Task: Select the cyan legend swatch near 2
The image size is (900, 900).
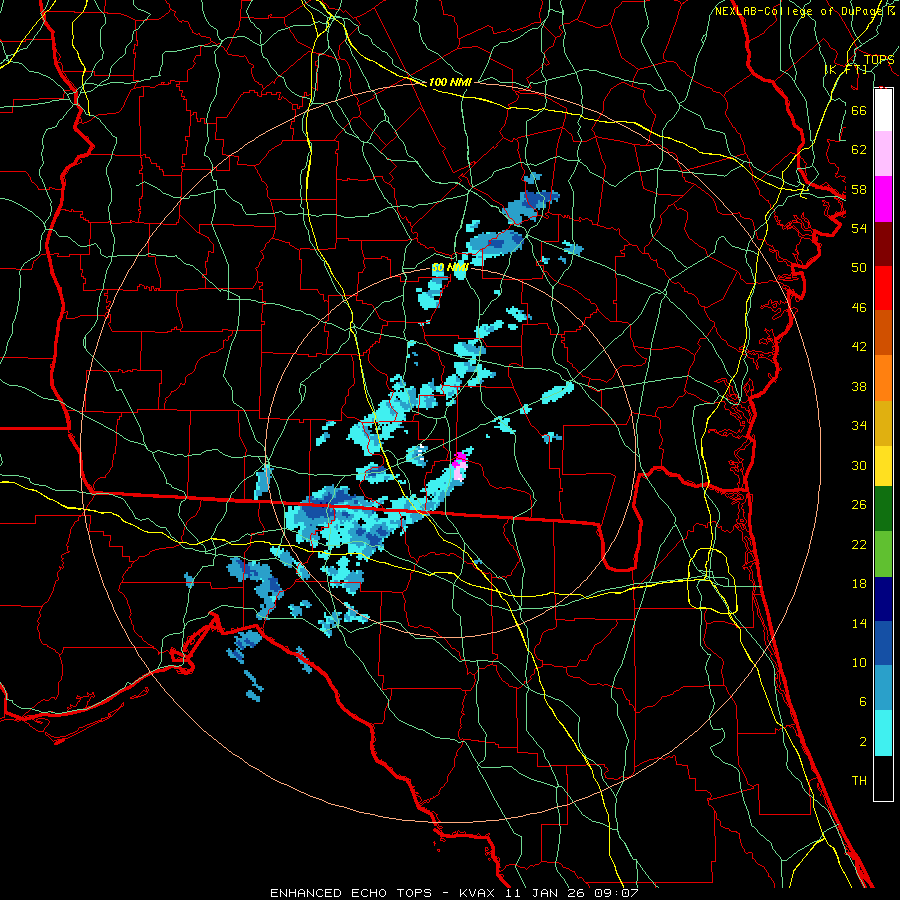Action: pos(883,733)
